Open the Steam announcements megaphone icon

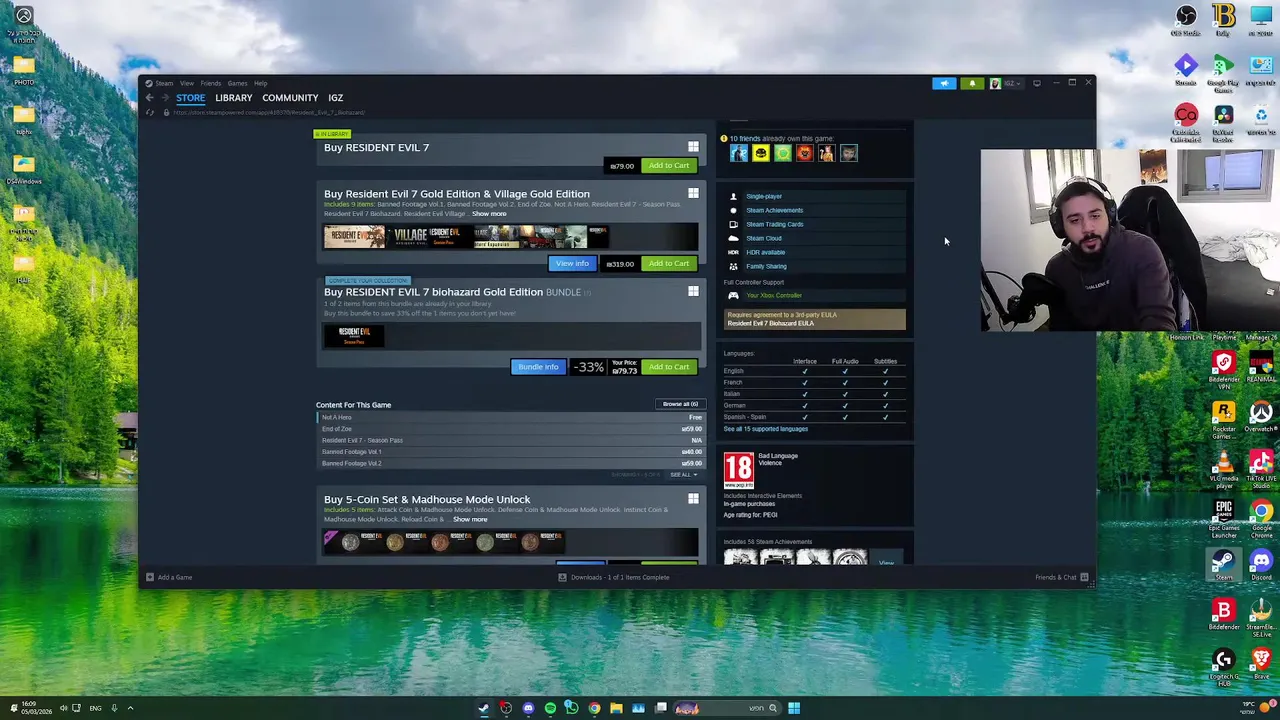944,83
